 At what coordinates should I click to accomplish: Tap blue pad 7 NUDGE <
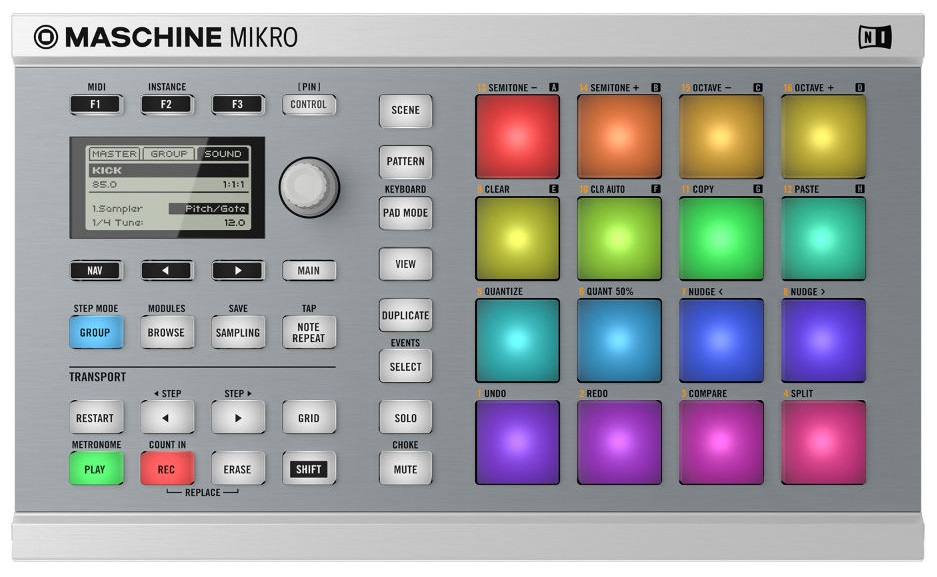coord(721,340)
